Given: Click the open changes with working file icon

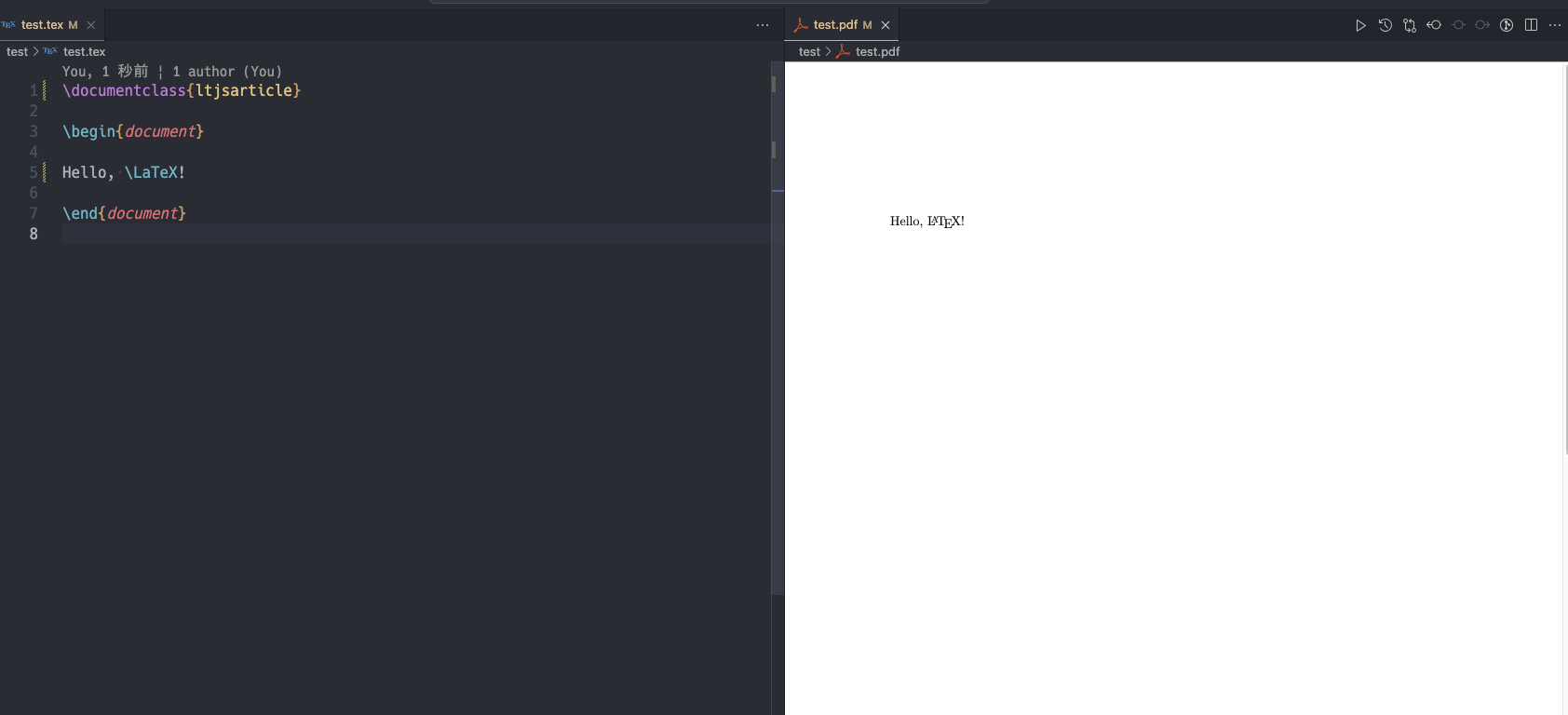Looking at the screenshot, I should pyautogui.click(x=1458, y=25).
